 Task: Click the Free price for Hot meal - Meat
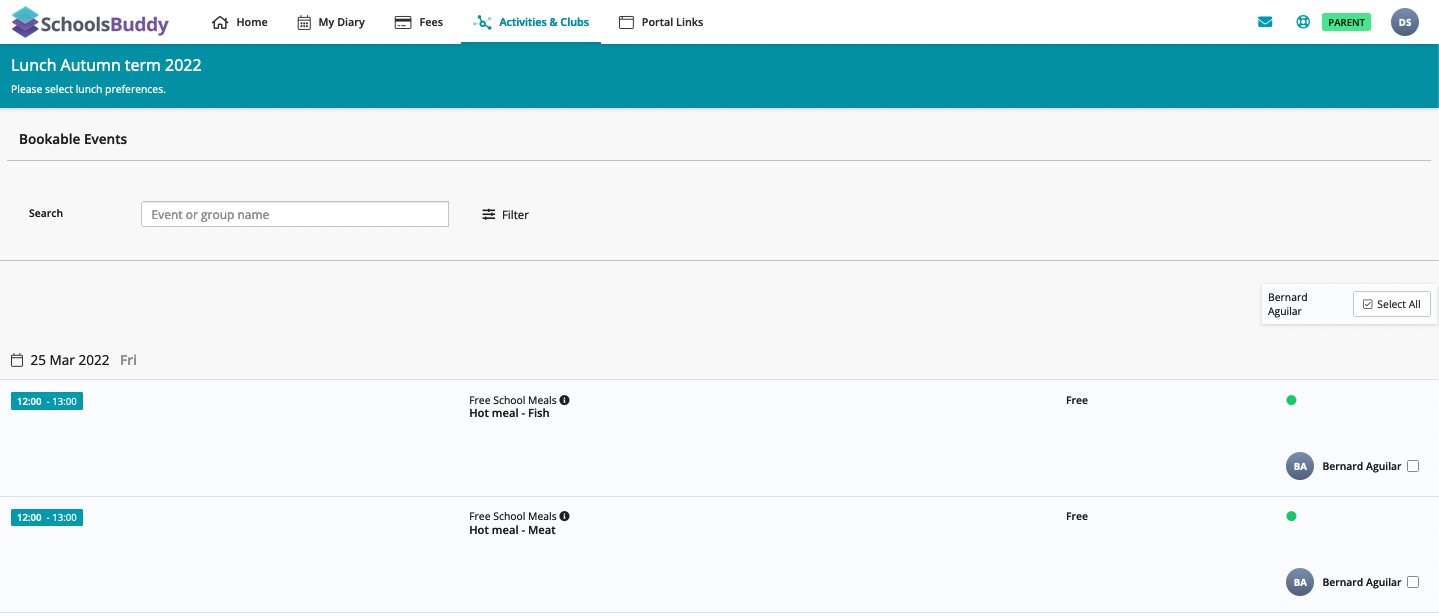click(x=1077, y=516)
